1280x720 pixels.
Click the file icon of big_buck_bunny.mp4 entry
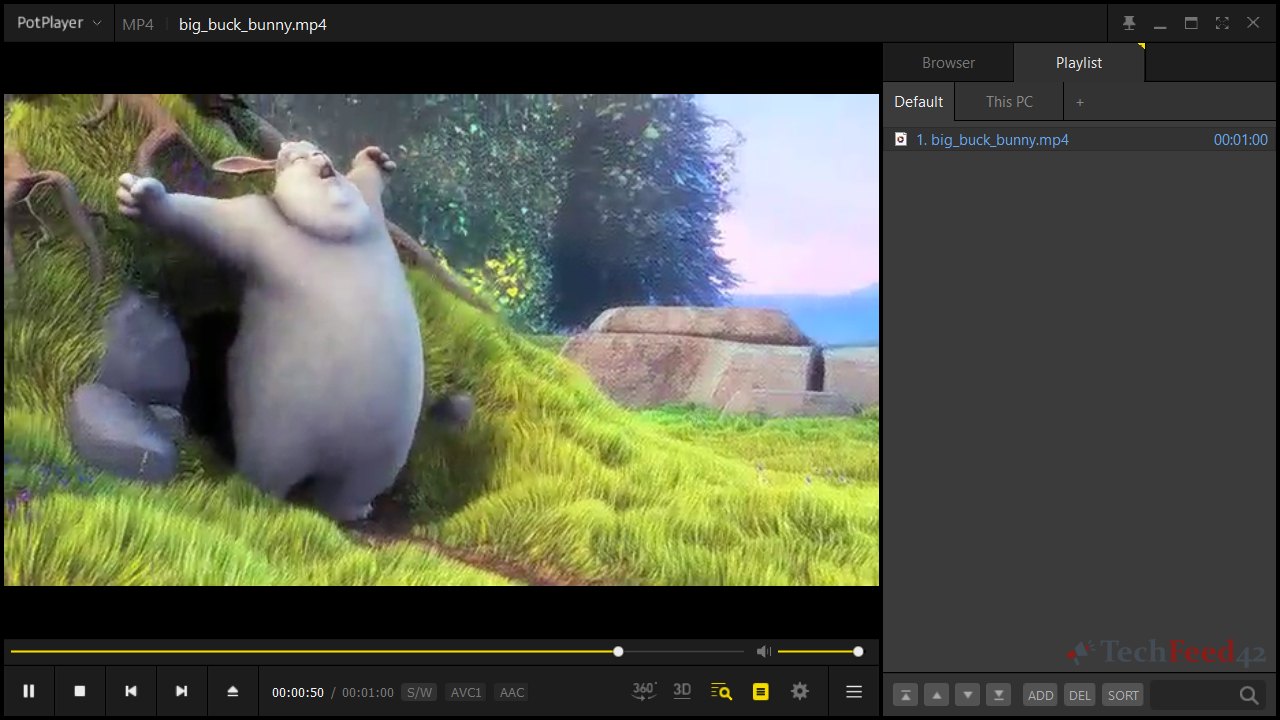point(901,140)
